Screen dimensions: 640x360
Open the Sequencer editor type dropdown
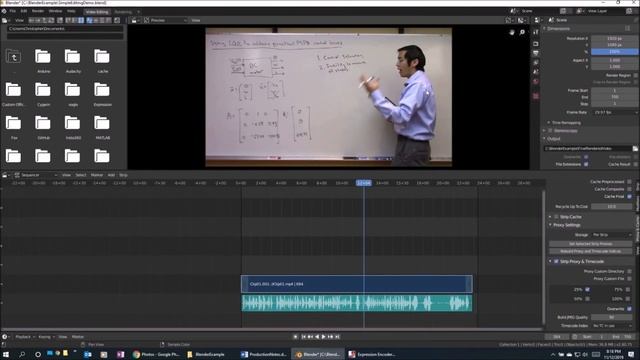tap(36, 175)
